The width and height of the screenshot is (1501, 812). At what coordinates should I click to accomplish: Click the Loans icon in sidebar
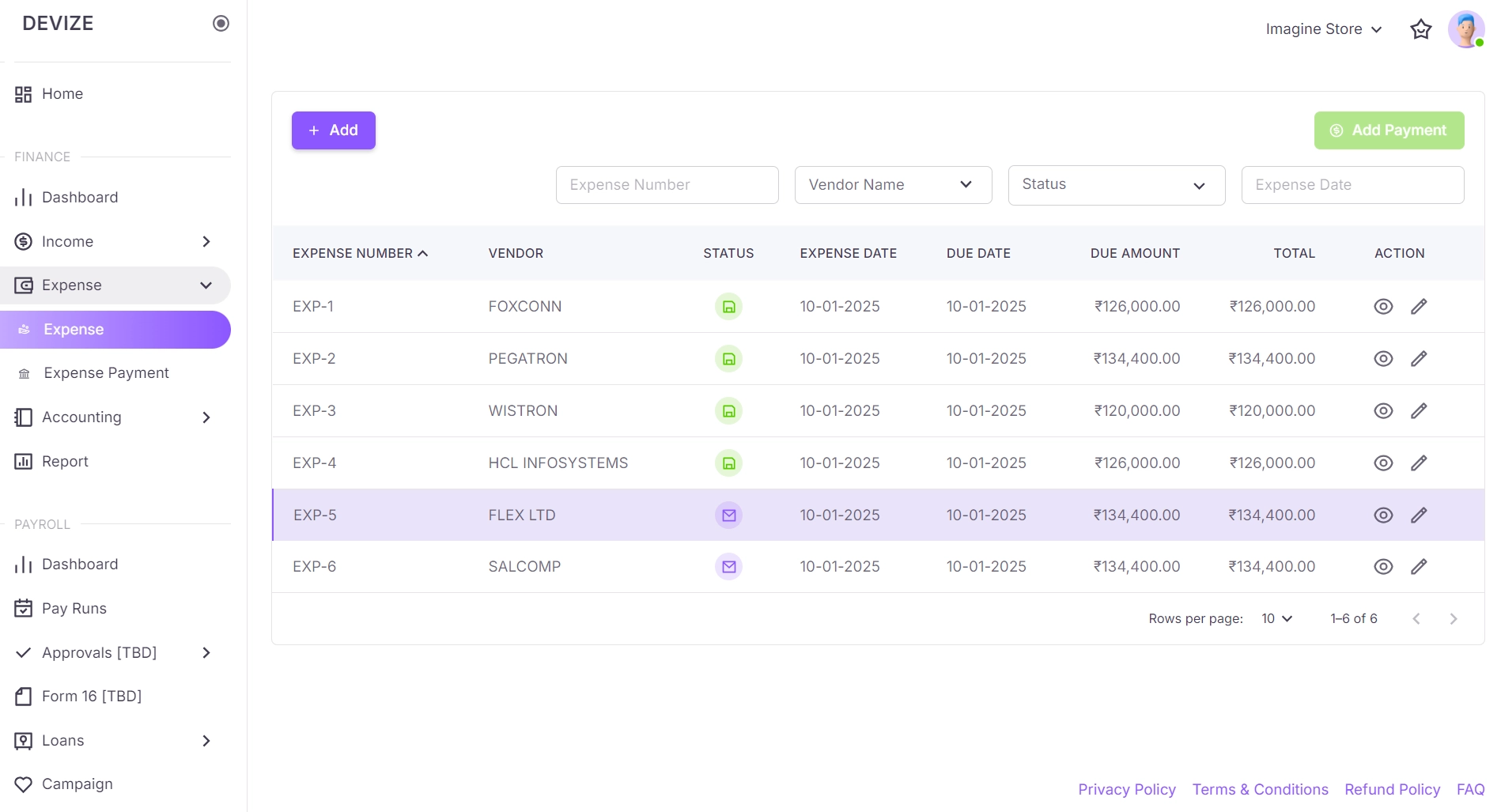[x=24, y=741]
